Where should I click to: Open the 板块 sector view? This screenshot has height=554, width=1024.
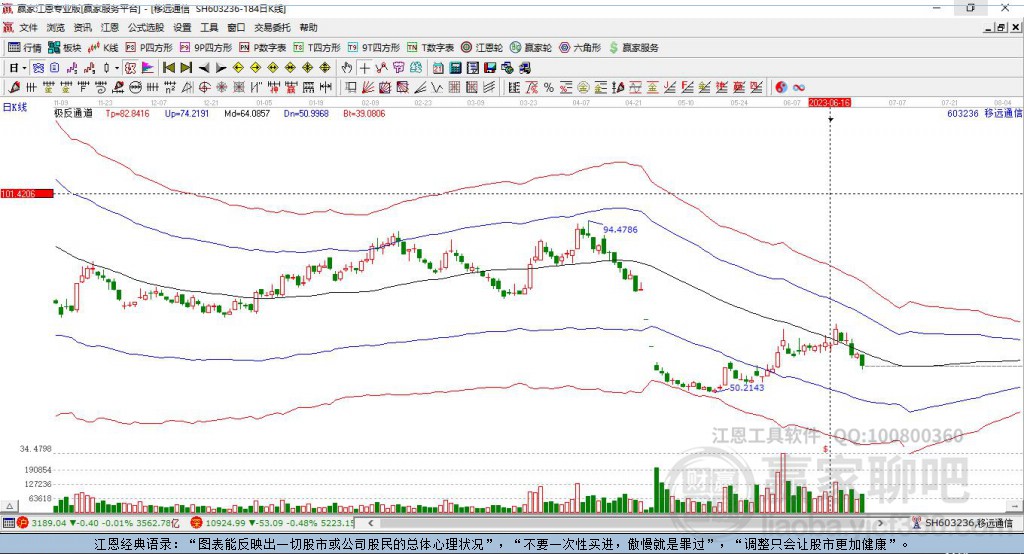coord(65,47)
